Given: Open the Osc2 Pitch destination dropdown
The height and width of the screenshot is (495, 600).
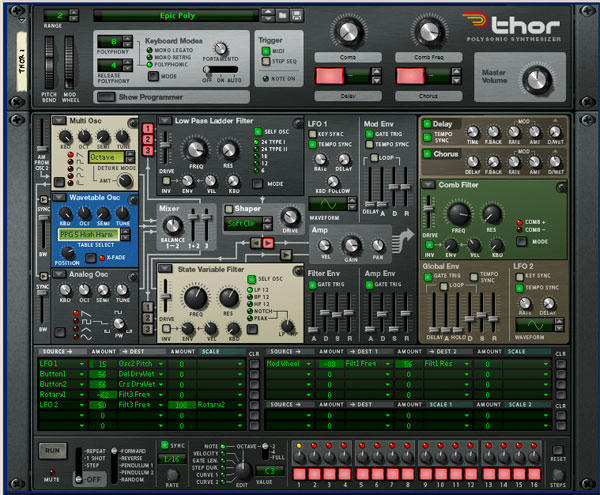Looking at the screenshot, I should (x=161, y=364).
